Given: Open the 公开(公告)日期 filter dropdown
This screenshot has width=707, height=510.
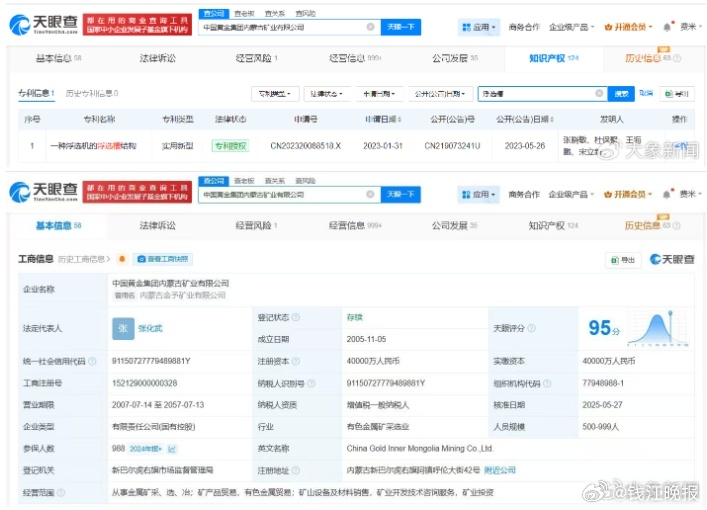Looking at the screenshot, I should tap(440, 93).
